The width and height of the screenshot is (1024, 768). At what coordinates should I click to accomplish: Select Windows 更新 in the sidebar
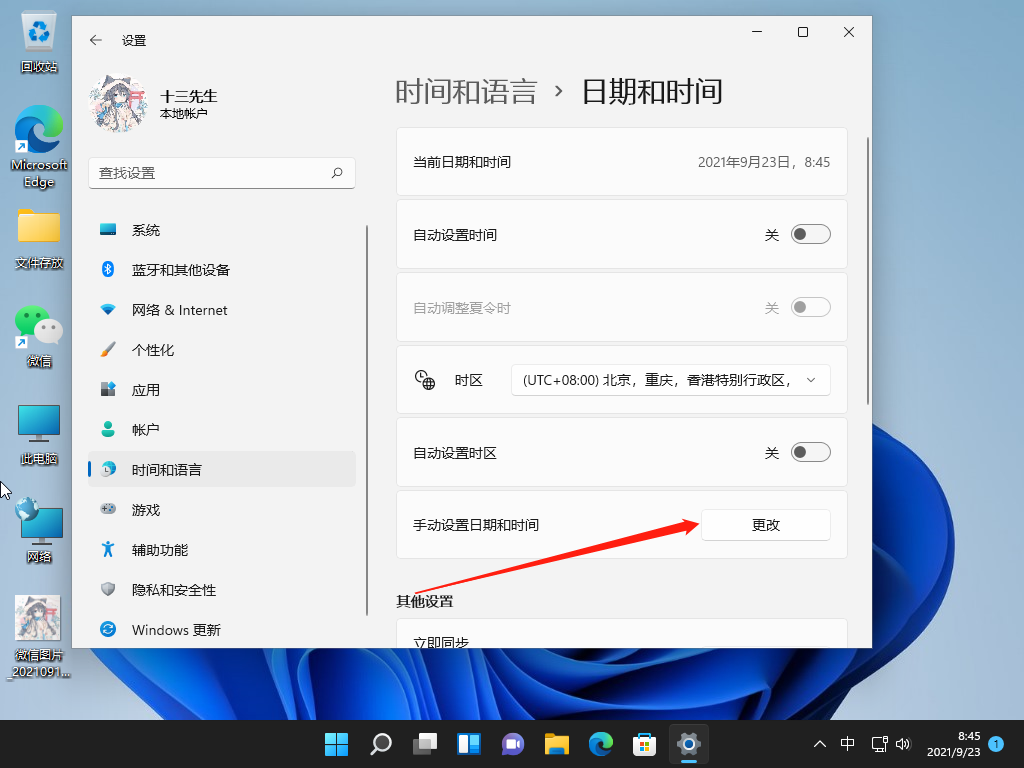[x=176, y=630]
